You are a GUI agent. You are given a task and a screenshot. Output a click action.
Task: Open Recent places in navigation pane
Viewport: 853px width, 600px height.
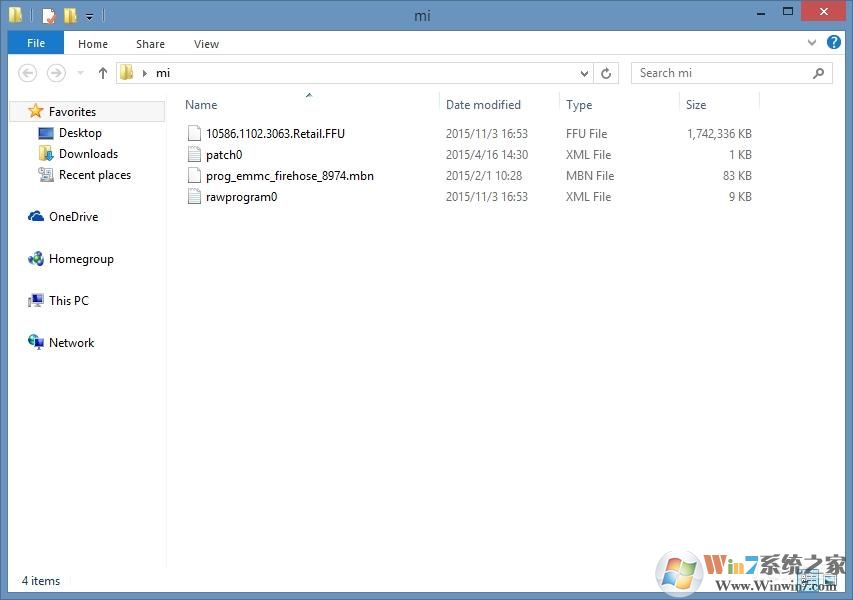pos(95,175)
